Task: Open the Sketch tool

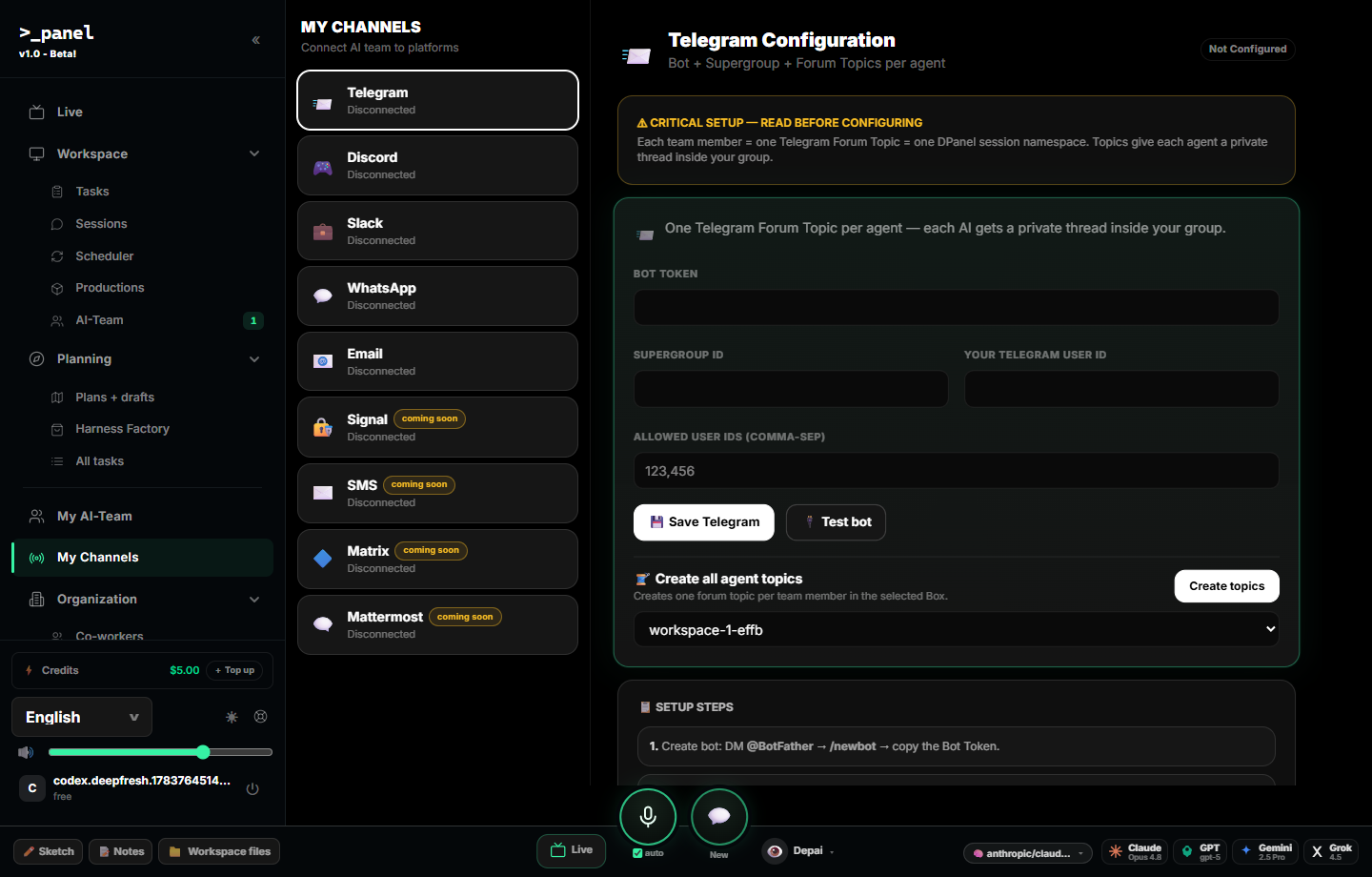Action: (49, 851)
